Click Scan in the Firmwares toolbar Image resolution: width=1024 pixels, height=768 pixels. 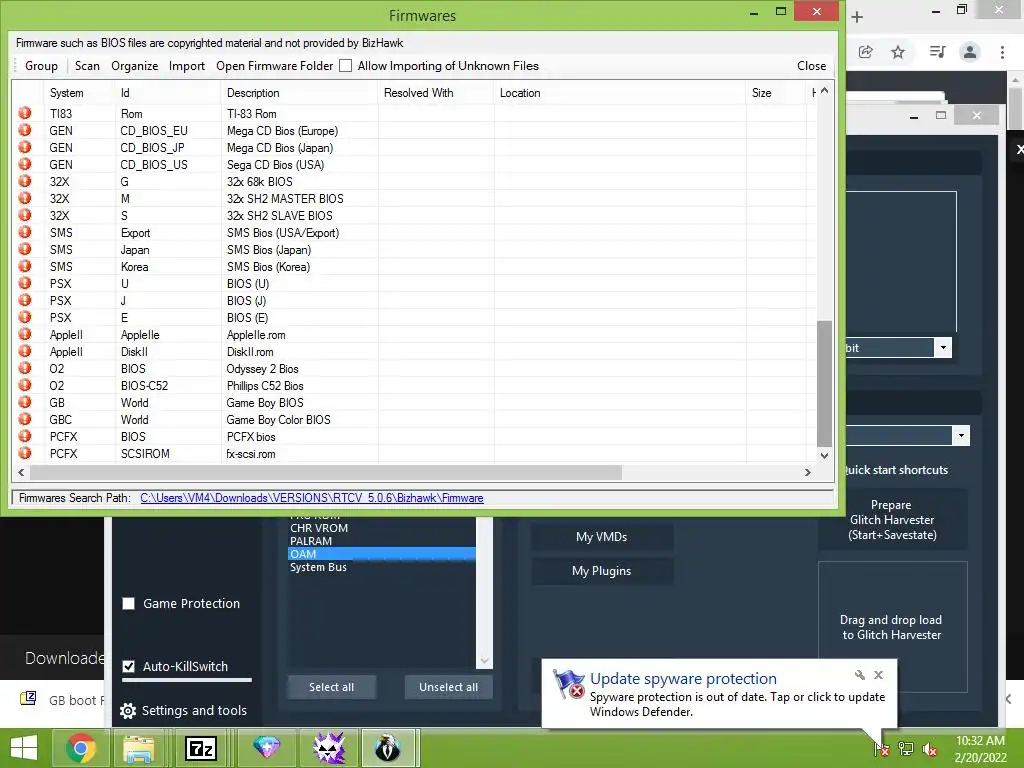click(87, 66)
